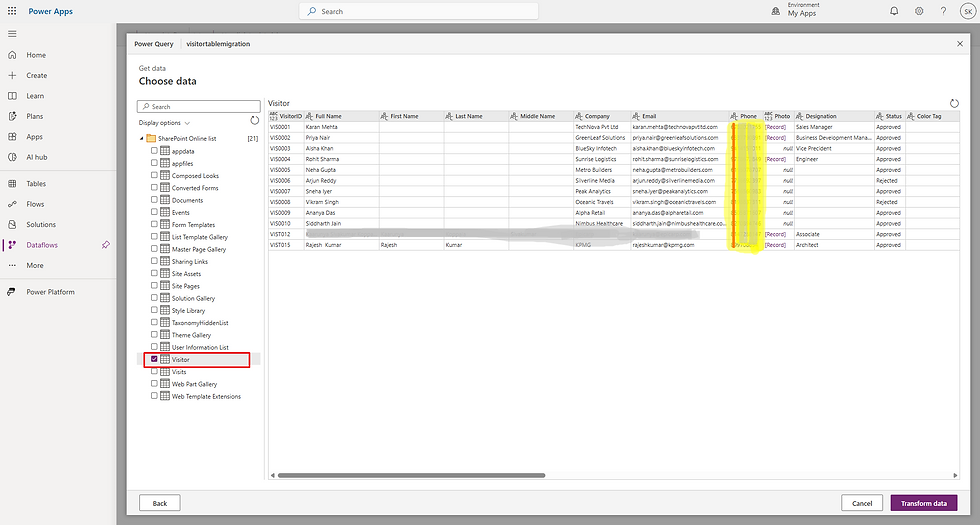Click the top Power Apps search box
This screenshot has width=980, height=525.
[419, 11]
